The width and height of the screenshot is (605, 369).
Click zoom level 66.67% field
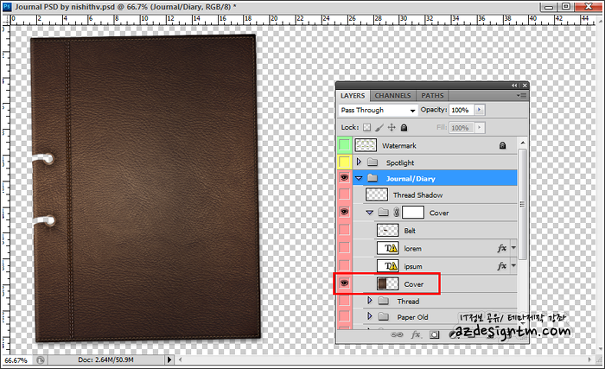pos(16,360)
